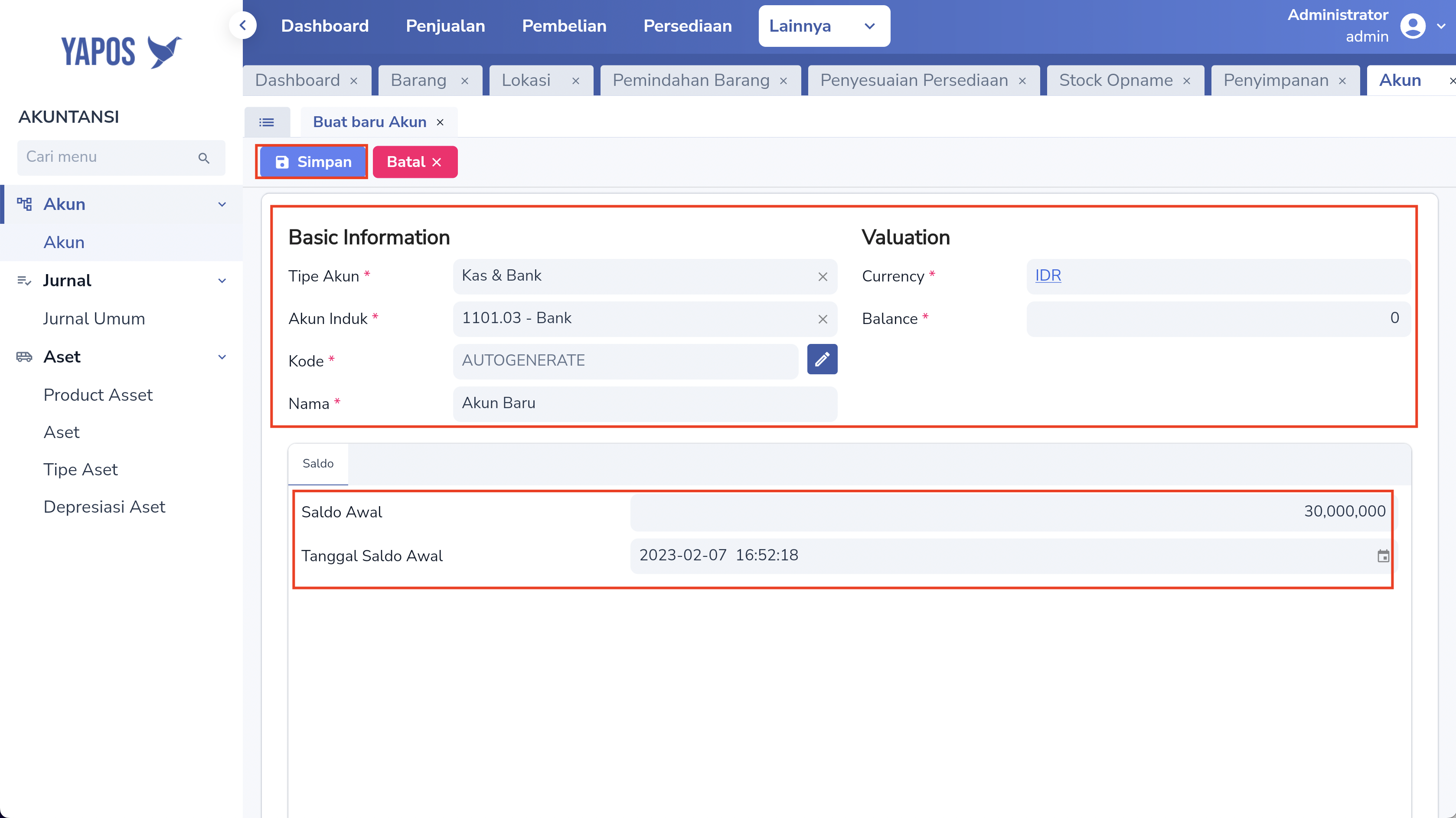Click the Cari menu search field
The image size is (1456, 818).
tap(121, 157)
